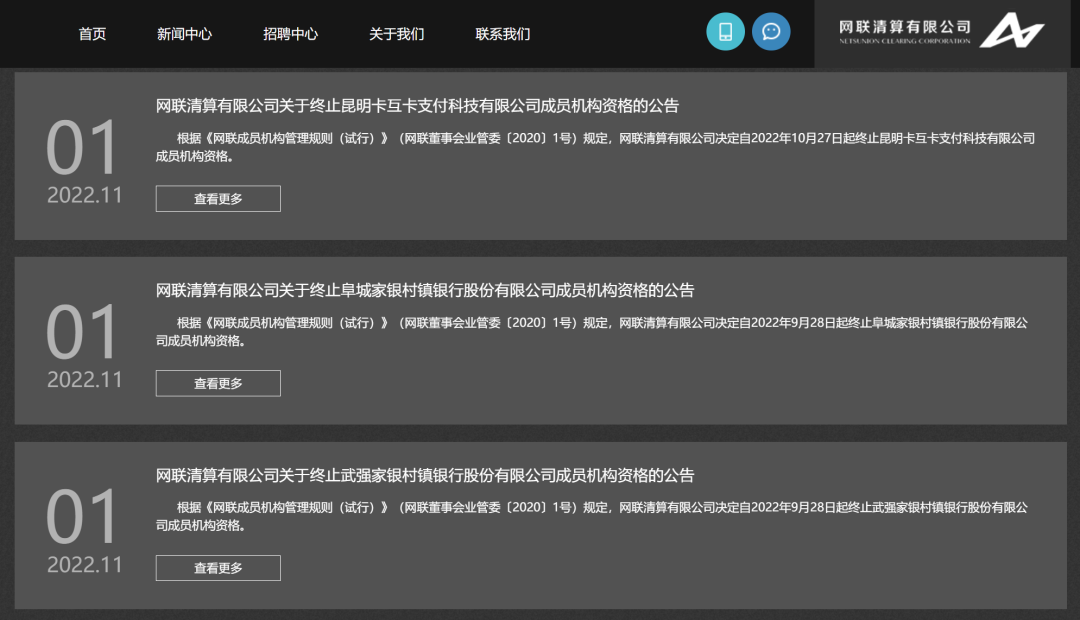
Task: Click 查看更多 under the 阜城家银 announcement
Action: 218,383
